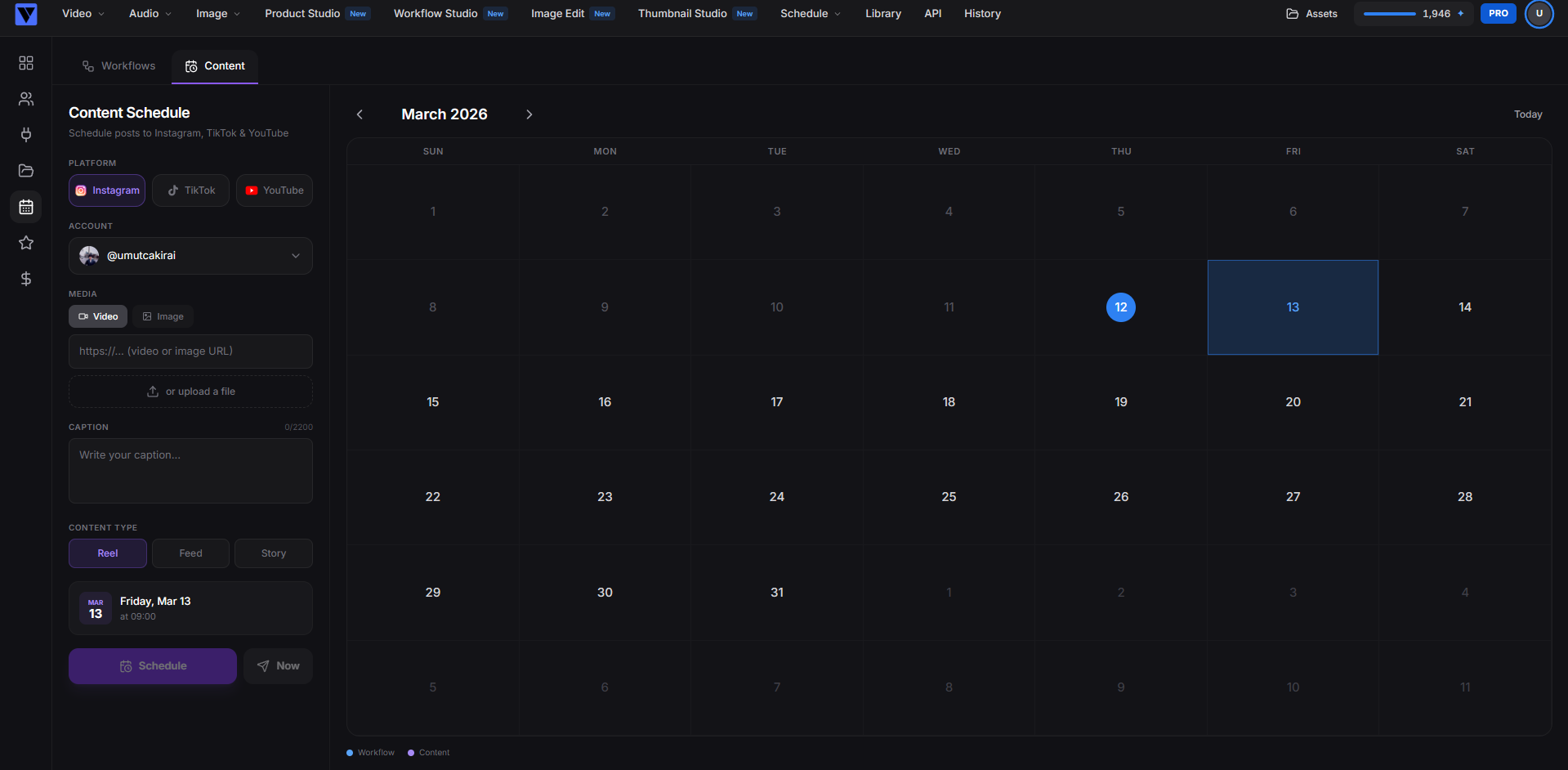This screenshot has width=1568, height=770.
Task: Open the star favorites icon in sidebar
Action: 26,243
